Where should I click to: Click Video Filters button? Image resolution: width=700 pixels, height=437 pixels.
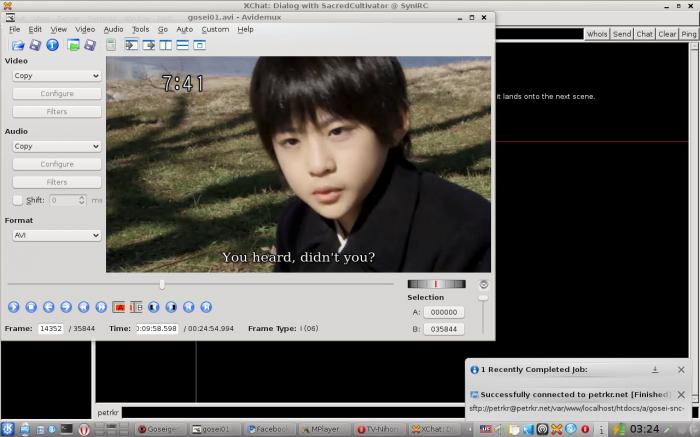[x=57, y=112]
